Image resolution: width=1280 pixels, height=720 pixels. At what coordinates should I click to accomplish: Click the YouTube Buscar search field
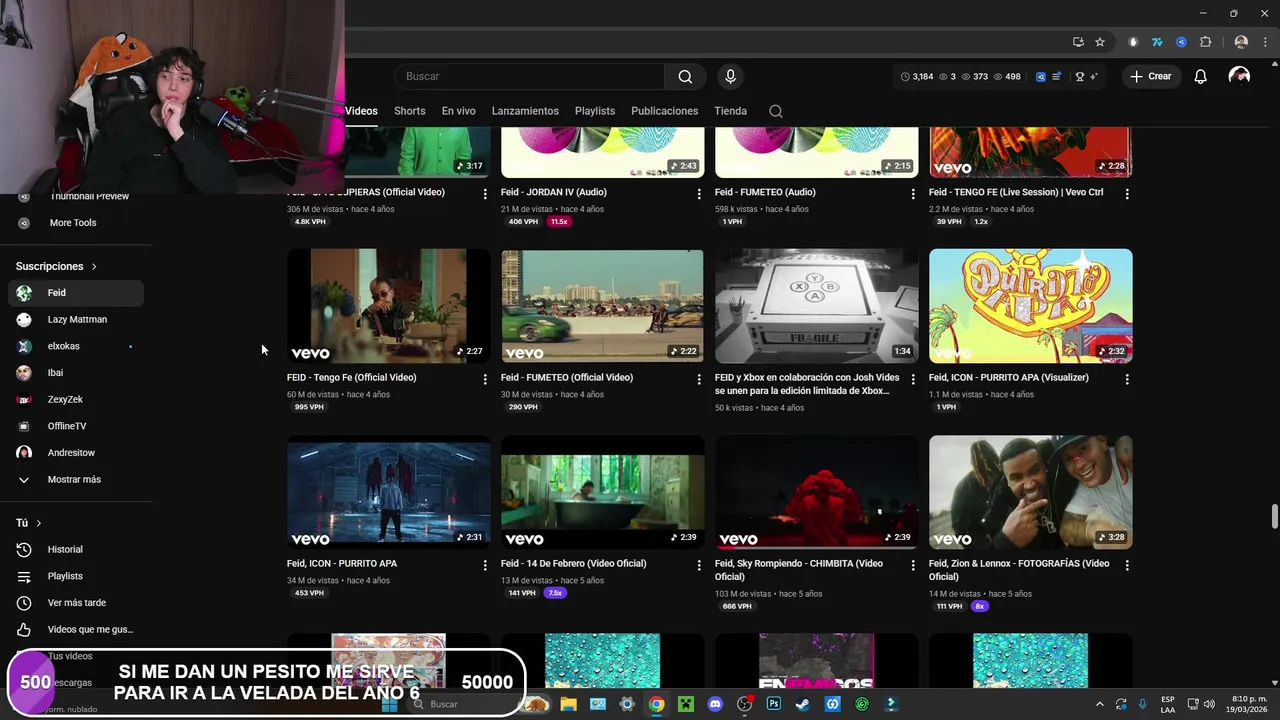(x=530, y=76)
